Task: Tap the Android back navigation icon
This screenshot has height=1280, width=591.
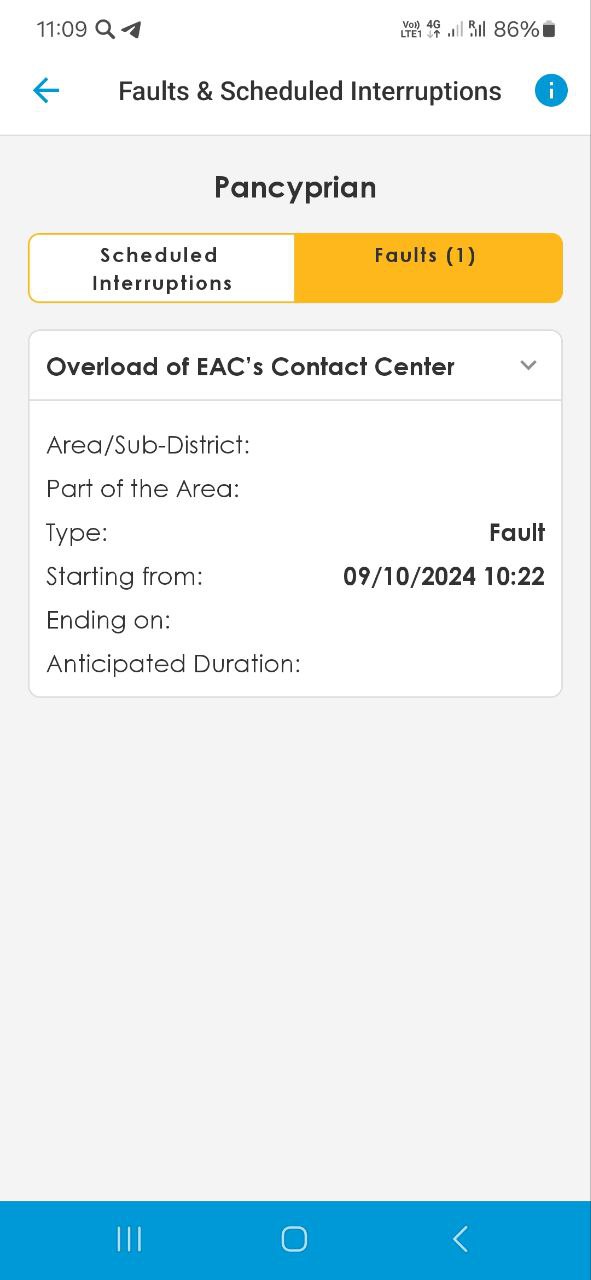Action: [460, 1240]
